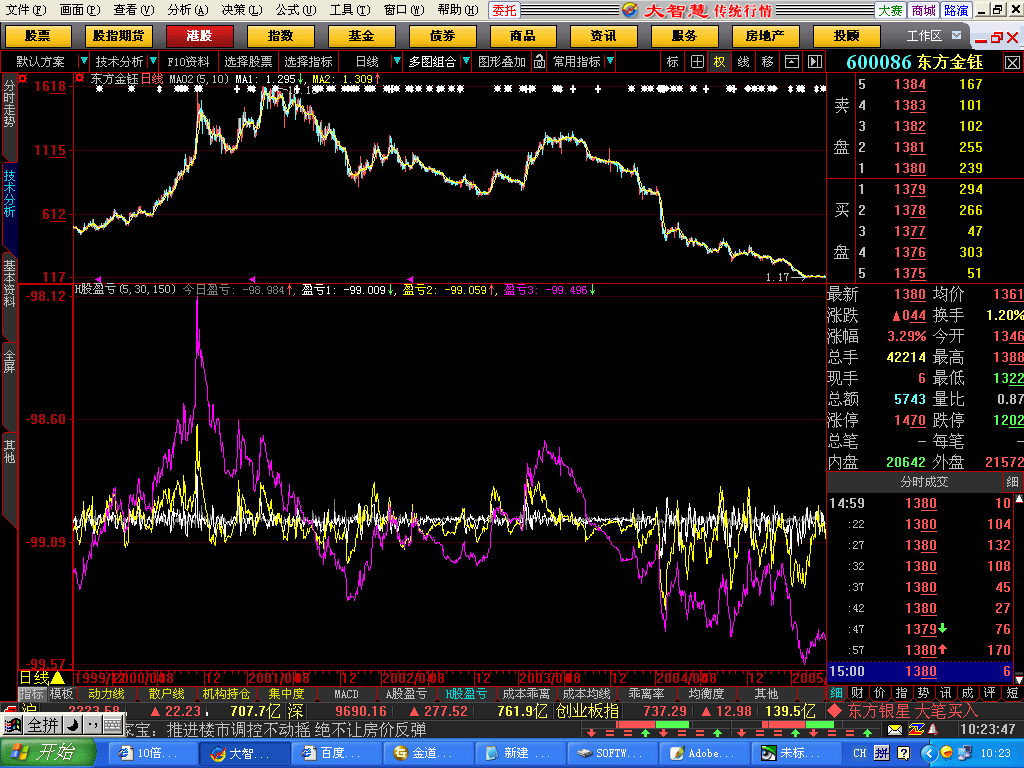Click the 细 detail tab at bottom right
1024x768 pixels.
point(837,693)
